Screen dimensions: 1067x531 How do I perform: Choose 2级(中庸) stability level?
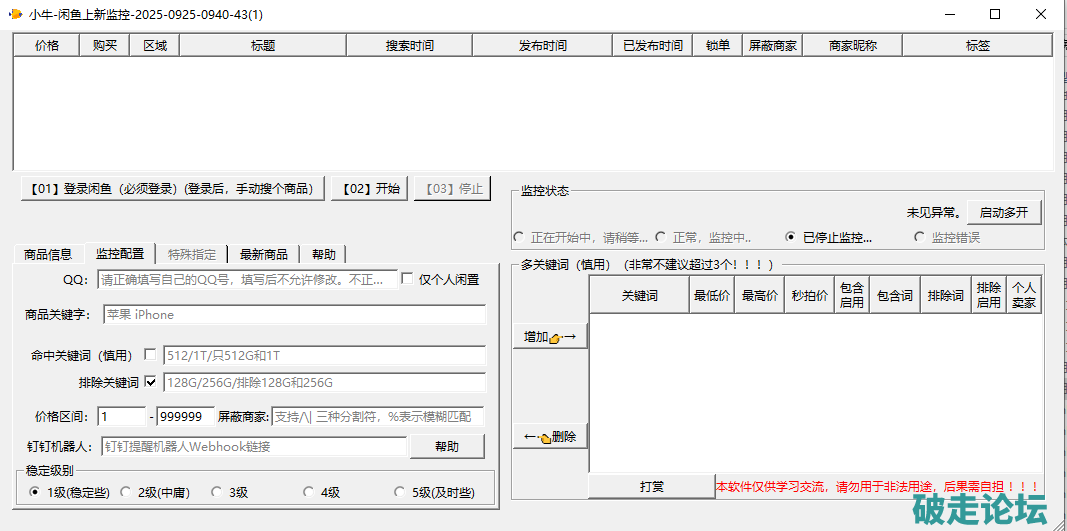[126, 492]
